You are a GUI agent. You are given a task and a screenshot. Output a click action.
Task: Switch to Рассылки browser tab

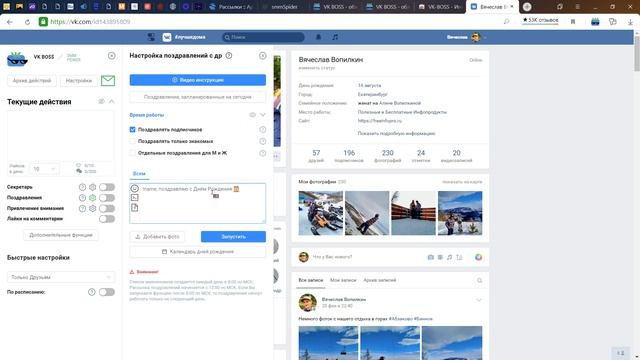click(x=231, y=7)
